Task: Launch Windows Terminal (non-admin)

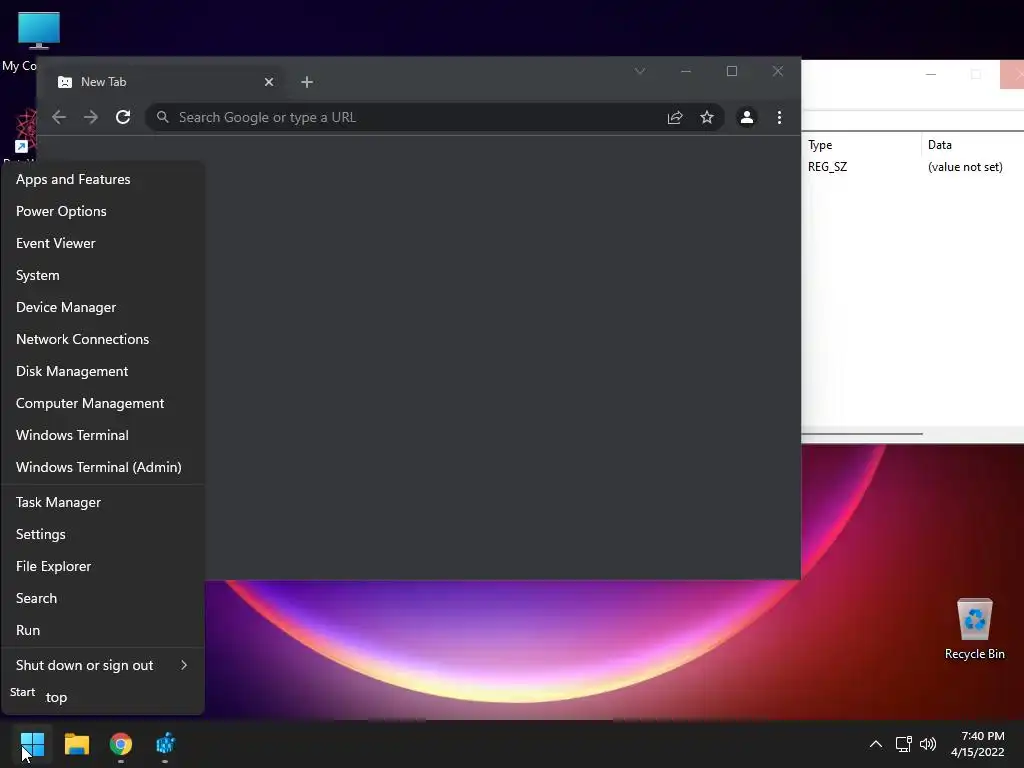Action: [103, 435]
